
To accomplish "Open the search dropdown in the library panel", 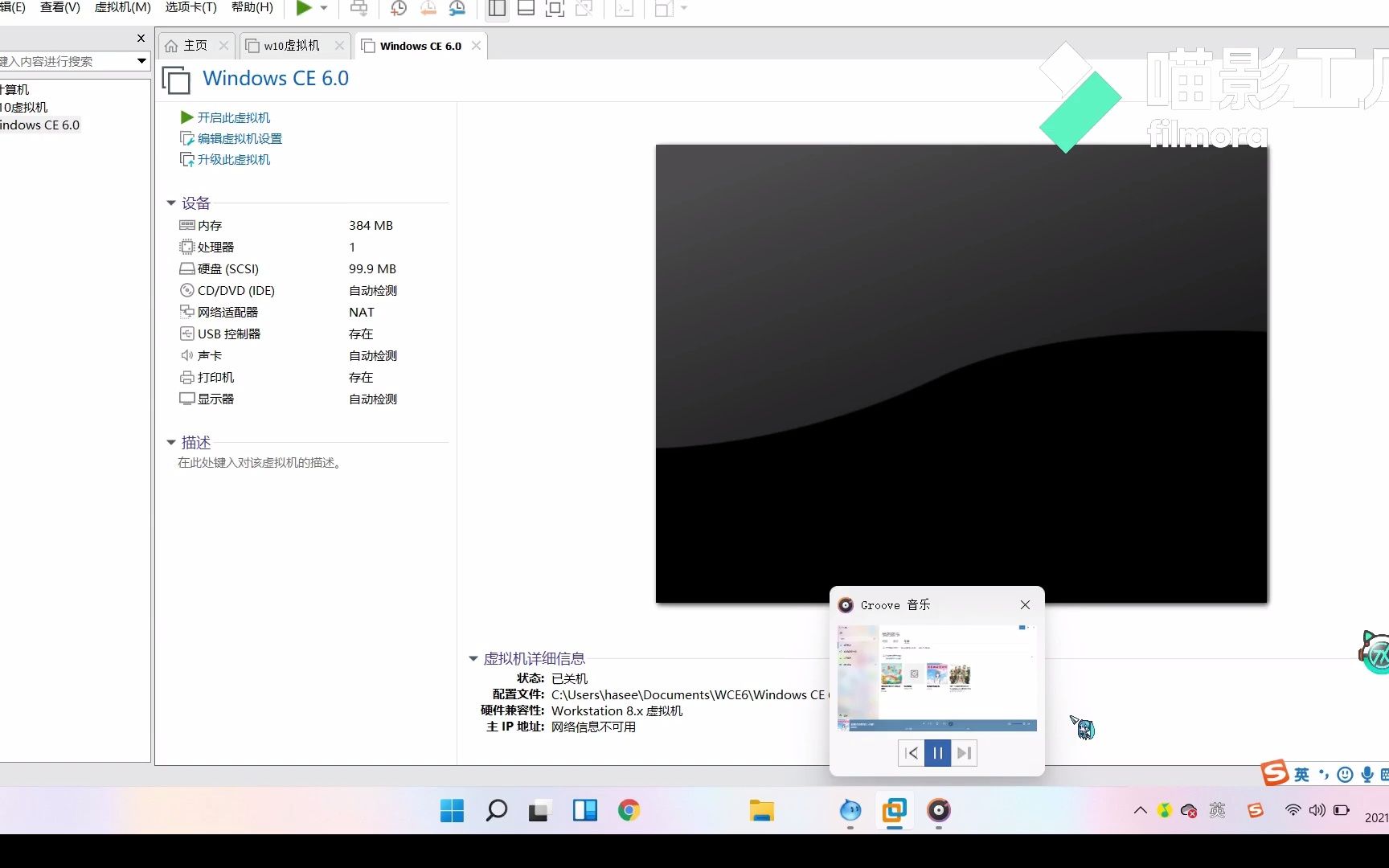I will tap(141, 61).
